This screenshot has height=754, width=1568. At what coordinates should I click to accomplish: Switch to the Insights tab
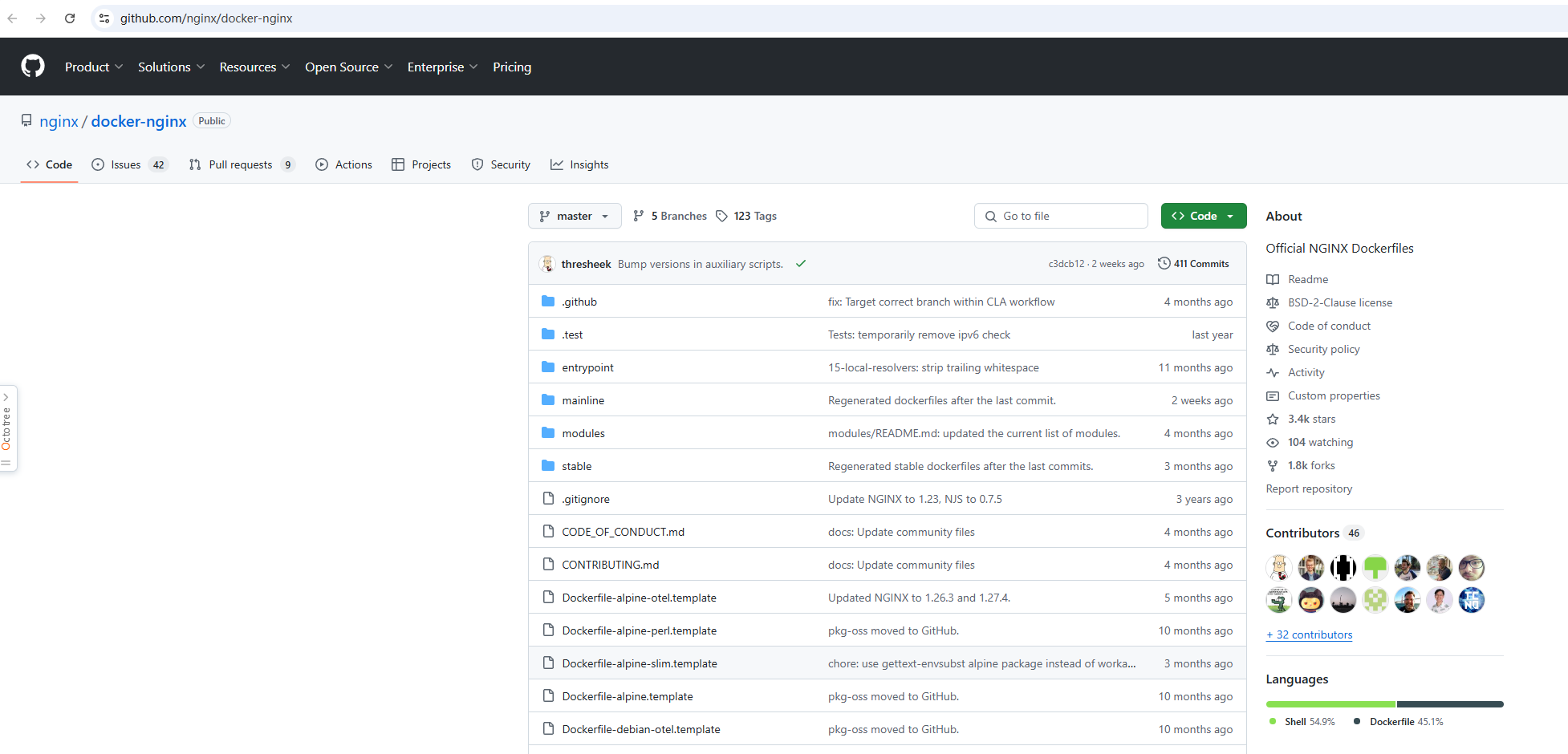[579, 164]
